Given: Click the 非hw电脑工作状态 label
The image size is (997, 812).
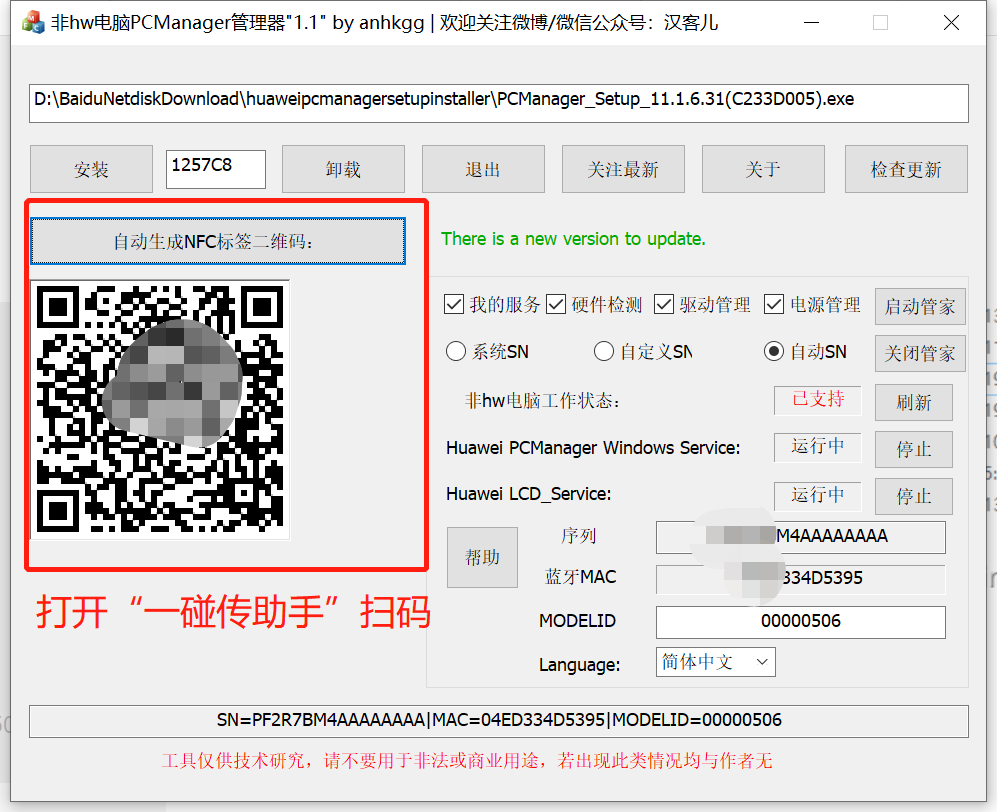Looking at the screenshot, I should point(542,401).
